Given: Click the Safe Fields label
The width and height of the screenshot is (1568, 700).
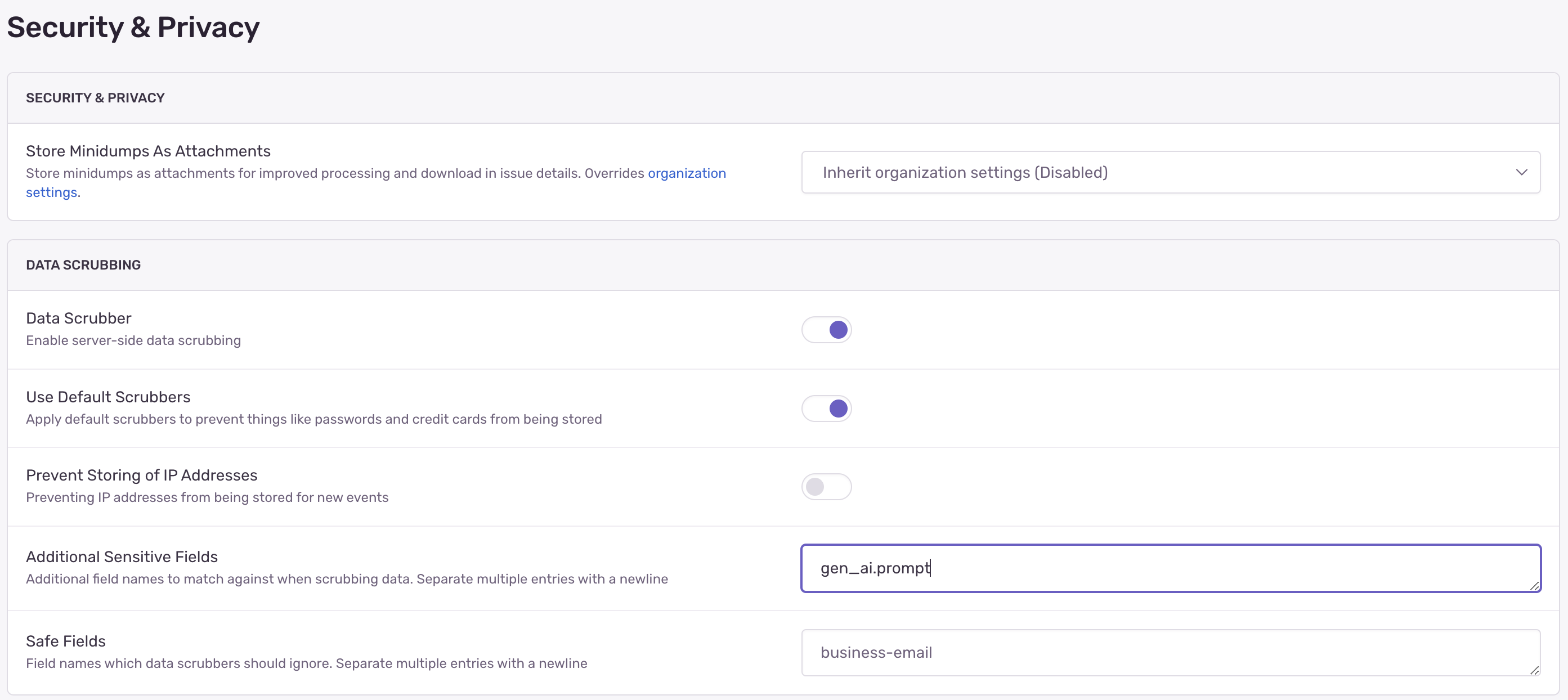Looking at the screenshot, I should (66, 641).
